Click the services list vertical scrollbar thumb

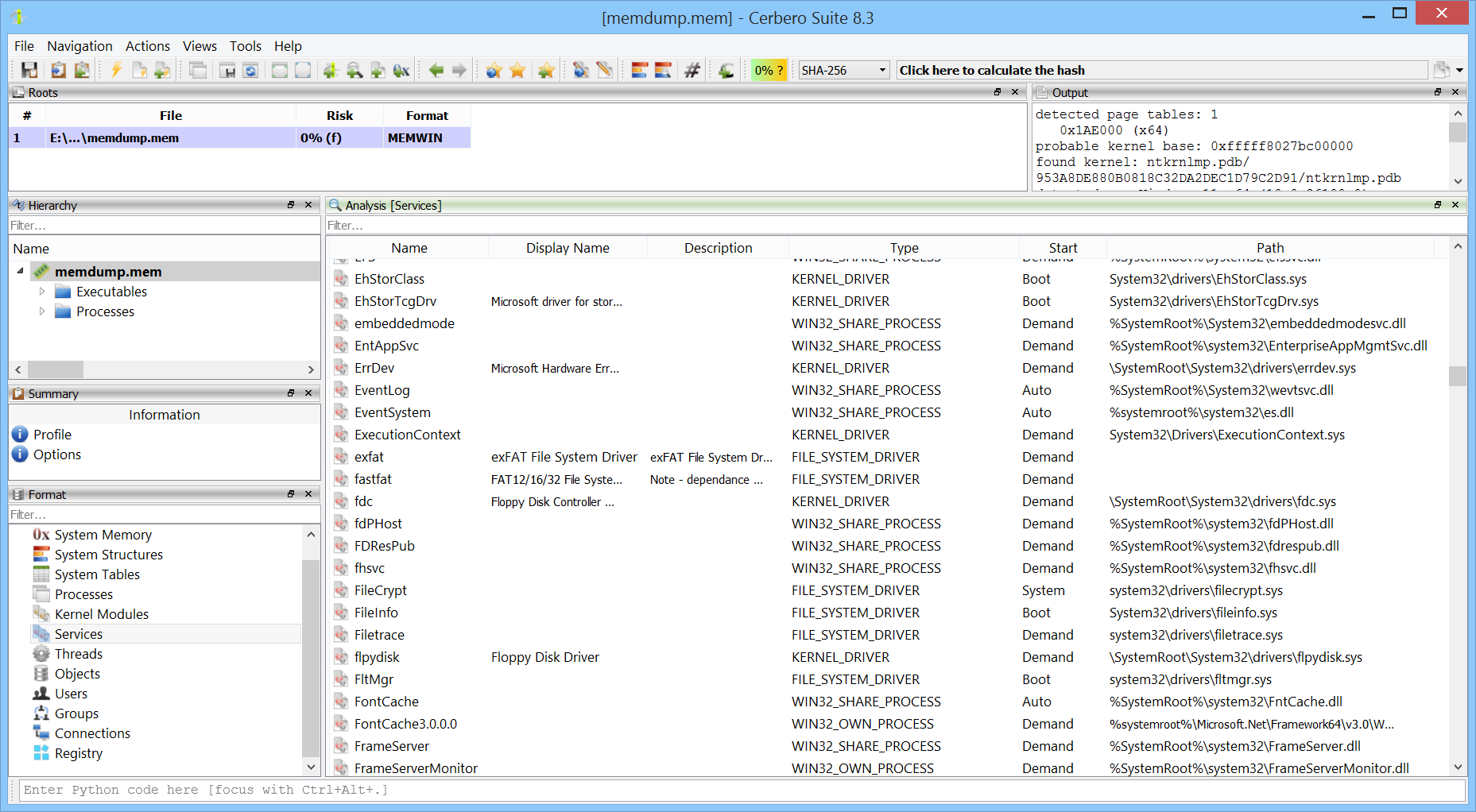[1457, 376]
